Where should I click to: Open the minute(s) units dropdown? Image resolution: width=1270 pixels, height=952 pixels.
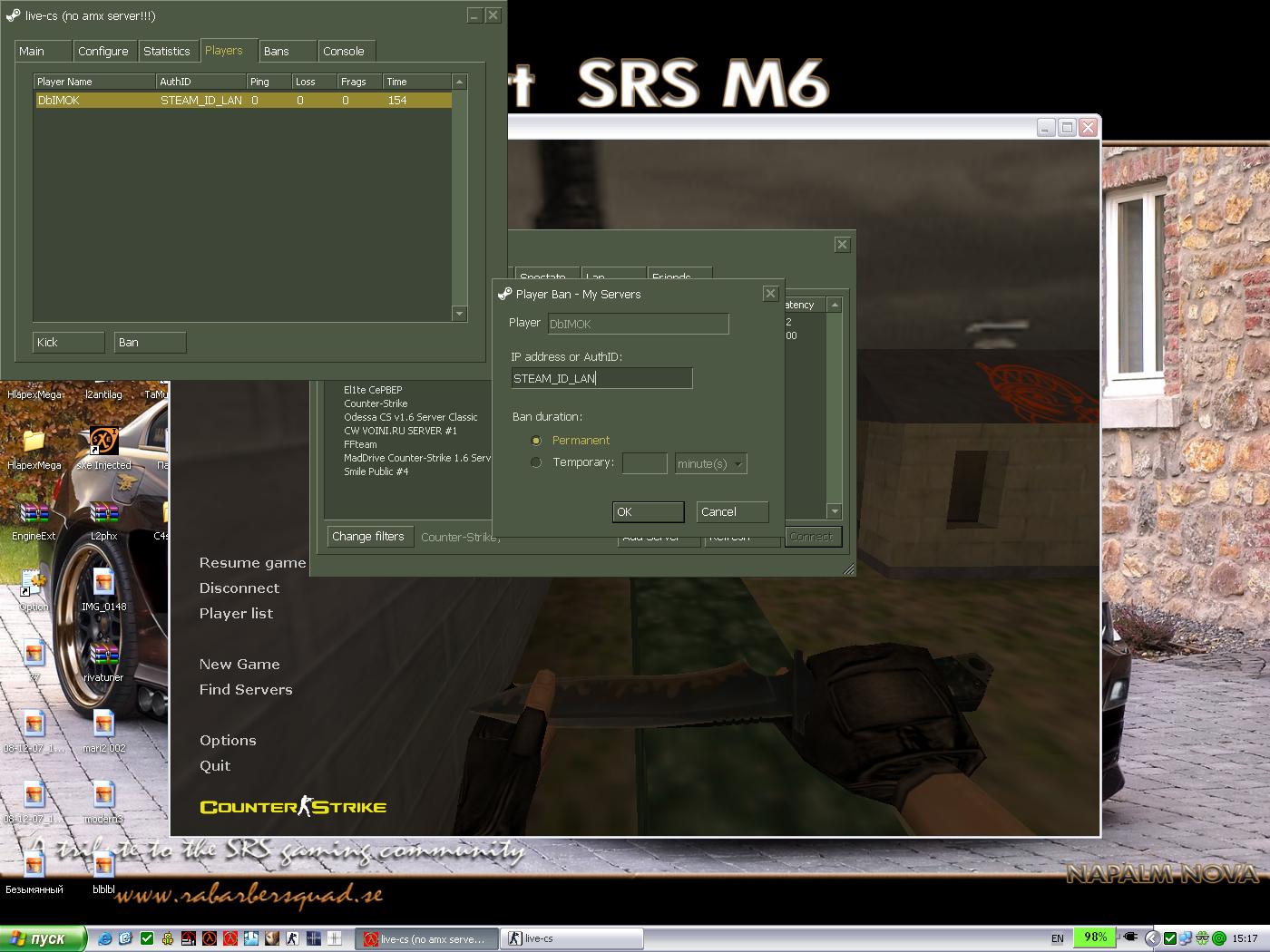point(711,463)
